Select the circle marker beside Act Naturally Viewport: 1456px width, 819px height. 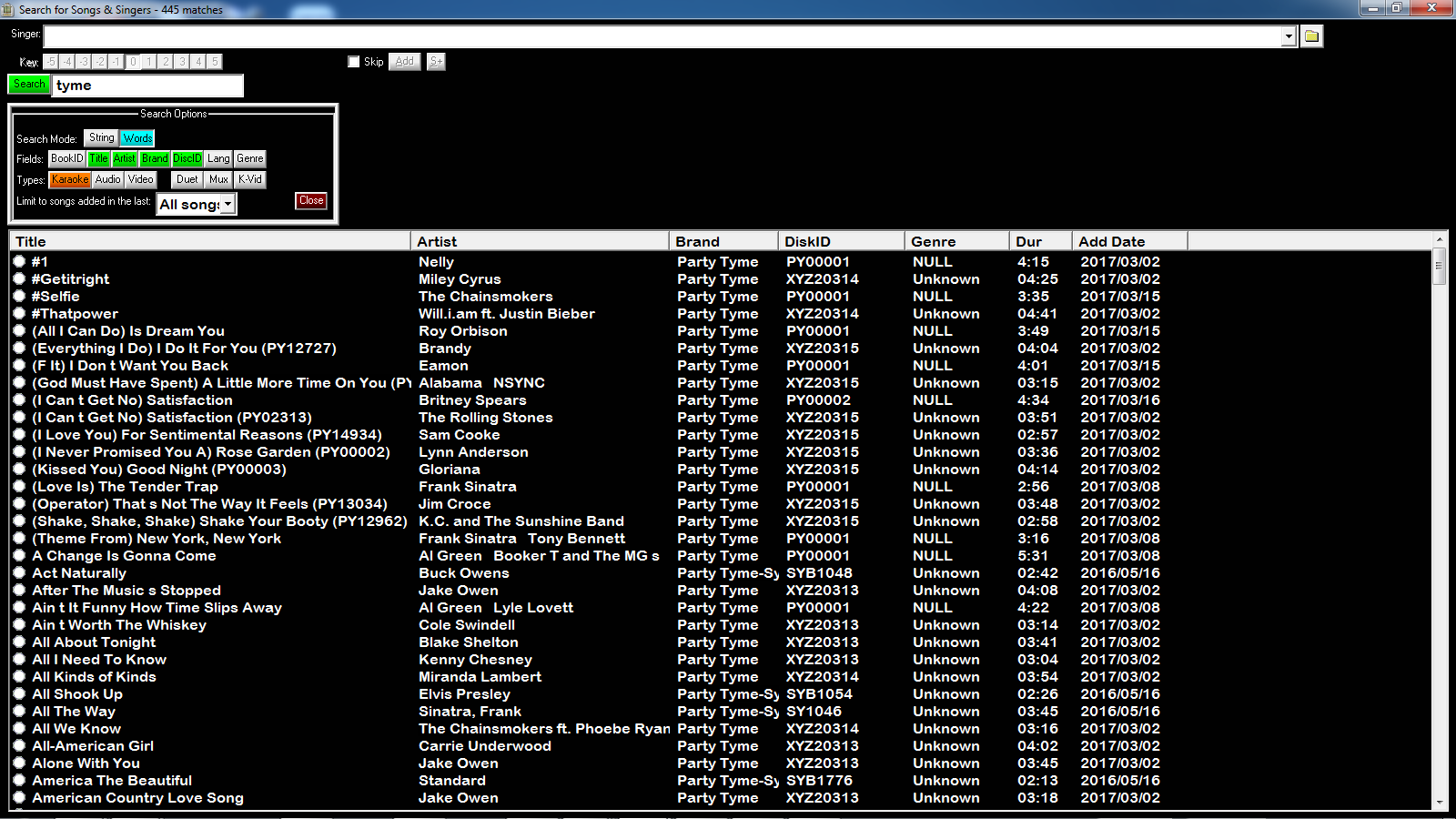19,572
